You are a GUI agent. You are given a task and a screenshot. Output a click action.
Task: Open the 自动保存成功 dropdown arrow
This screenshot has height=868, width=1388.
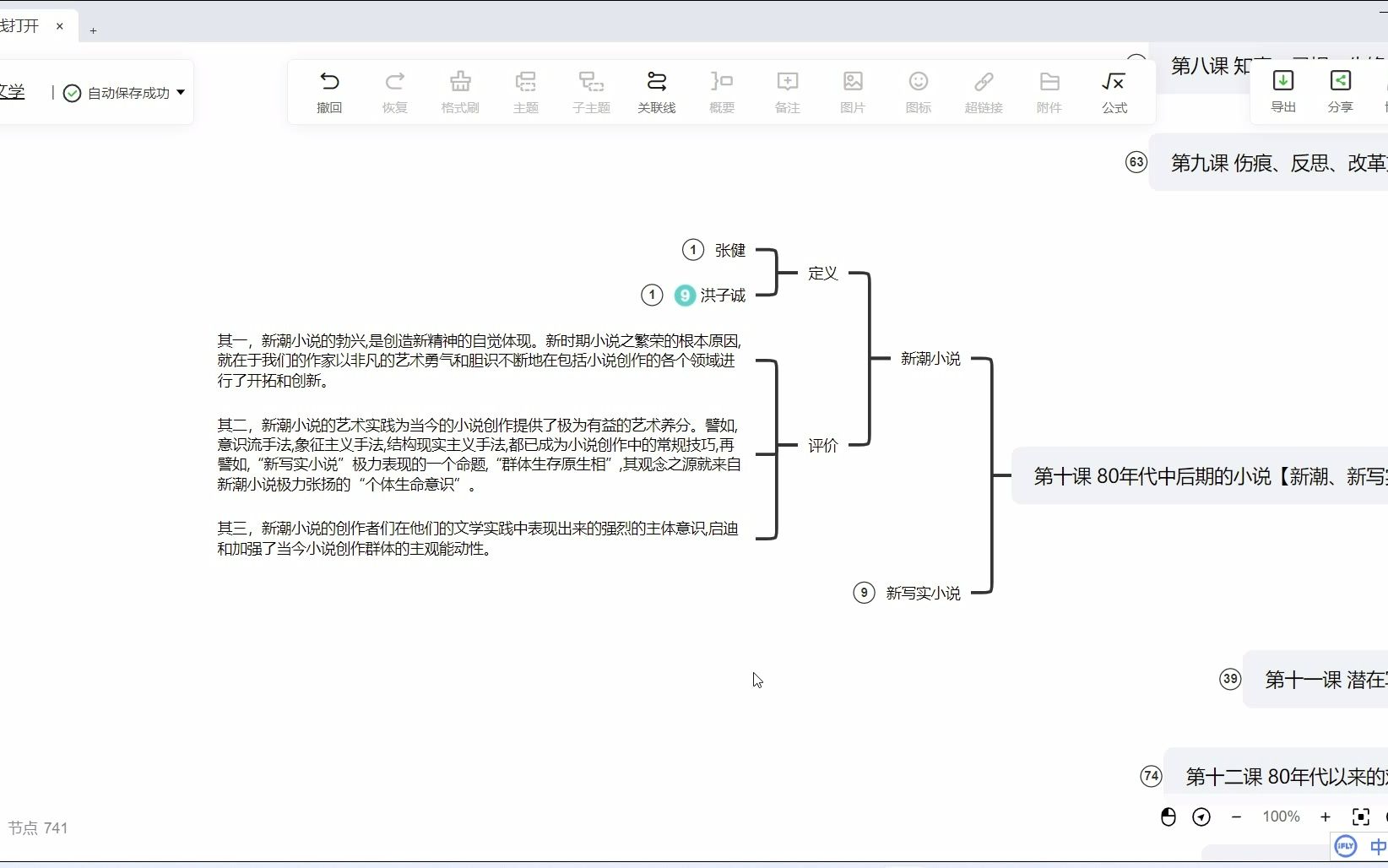[181, 92]
